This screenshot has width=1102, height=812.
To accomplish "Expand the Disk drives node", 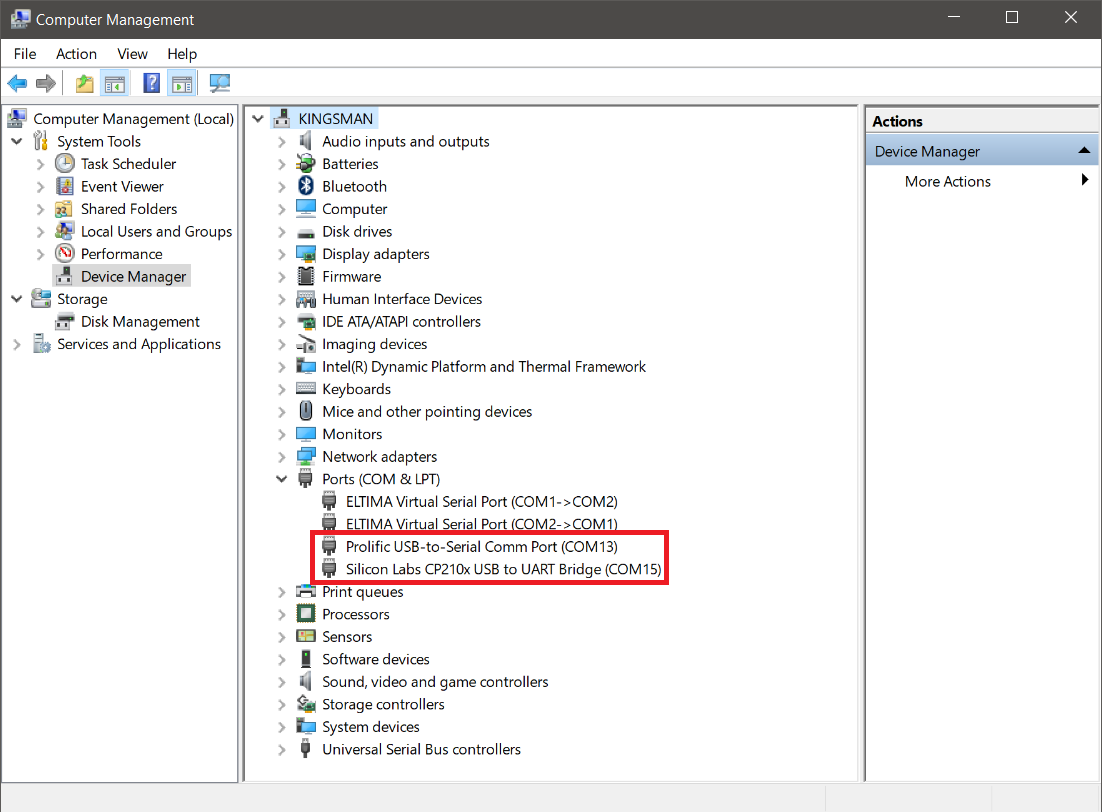I will point(282,231).
